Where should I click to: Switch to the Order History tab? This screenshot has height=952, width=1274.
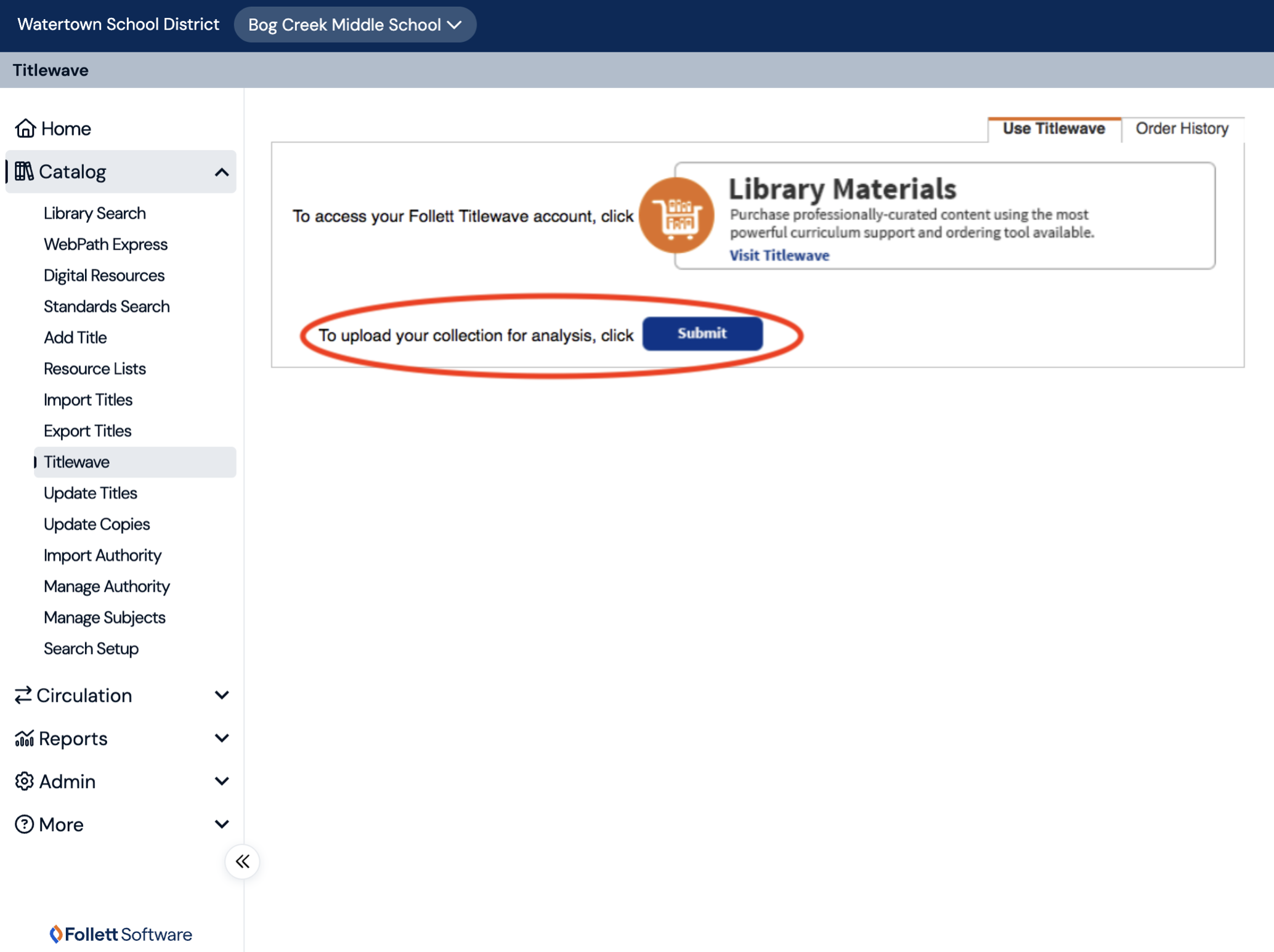[x=1182, y=129]
